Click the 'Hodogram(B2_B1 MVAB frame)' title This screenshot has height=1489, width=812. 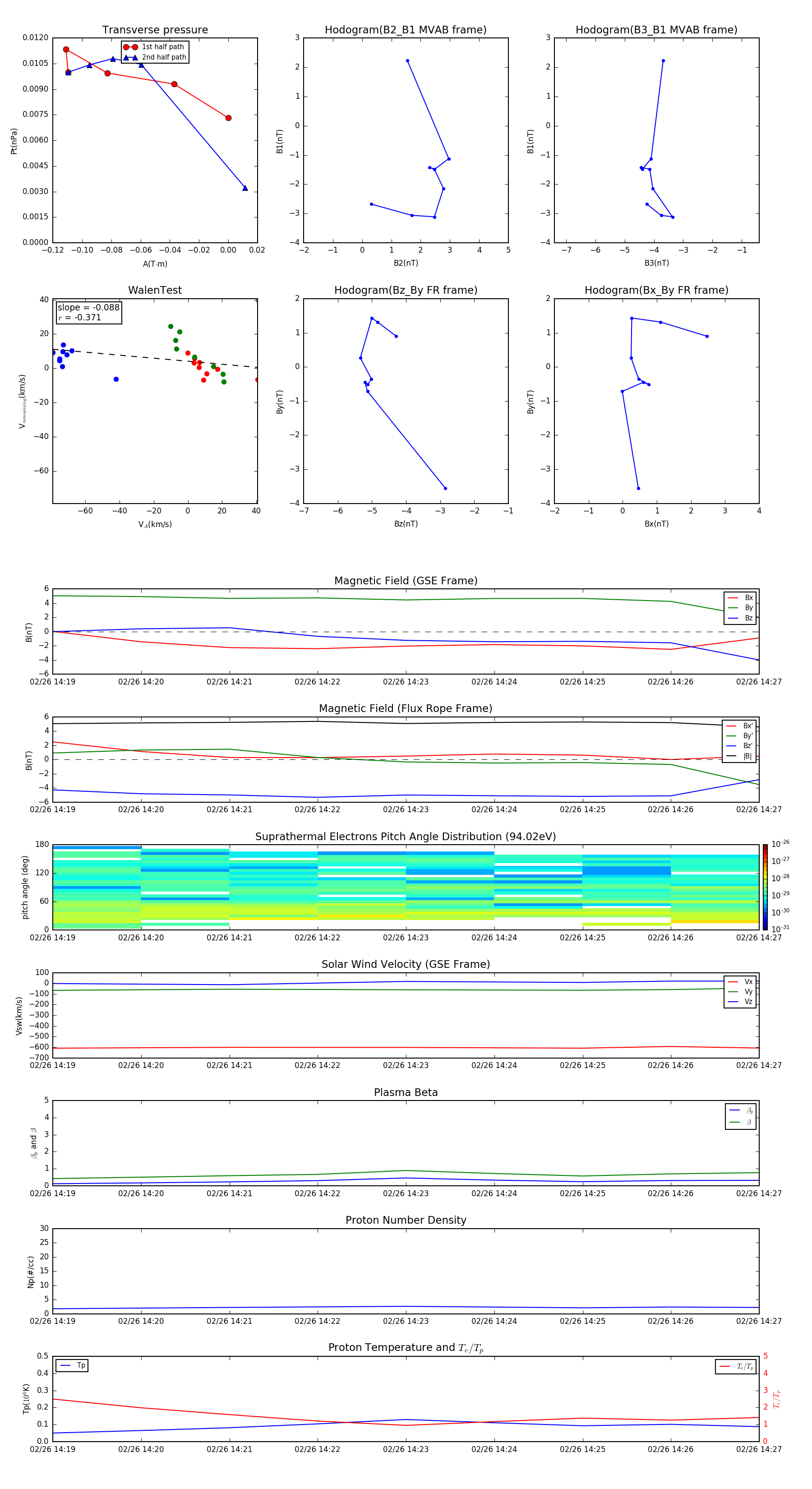point(406,30)
